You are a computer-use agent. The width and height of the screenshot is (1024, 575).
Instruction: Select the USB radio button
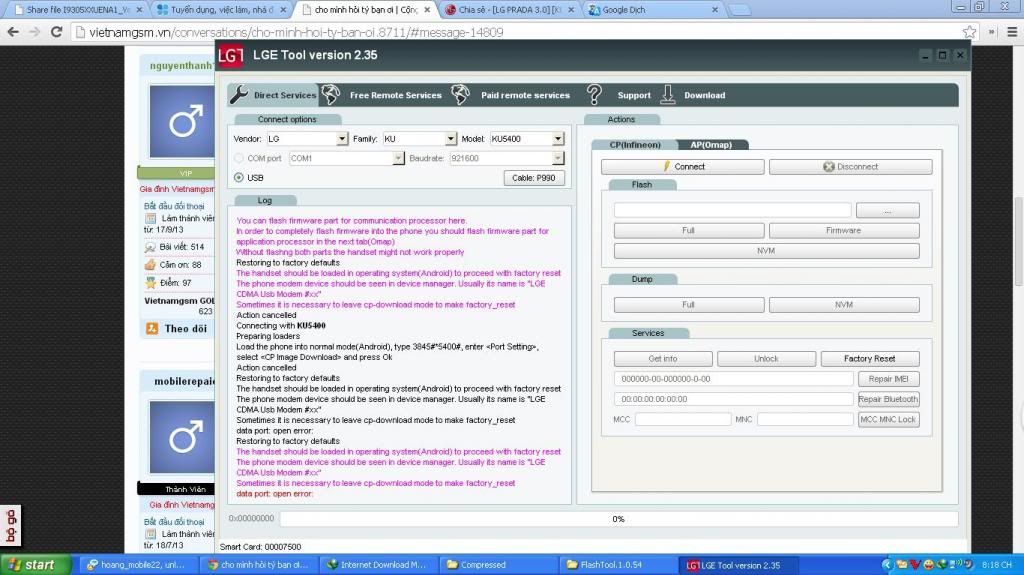click(239, 178)
